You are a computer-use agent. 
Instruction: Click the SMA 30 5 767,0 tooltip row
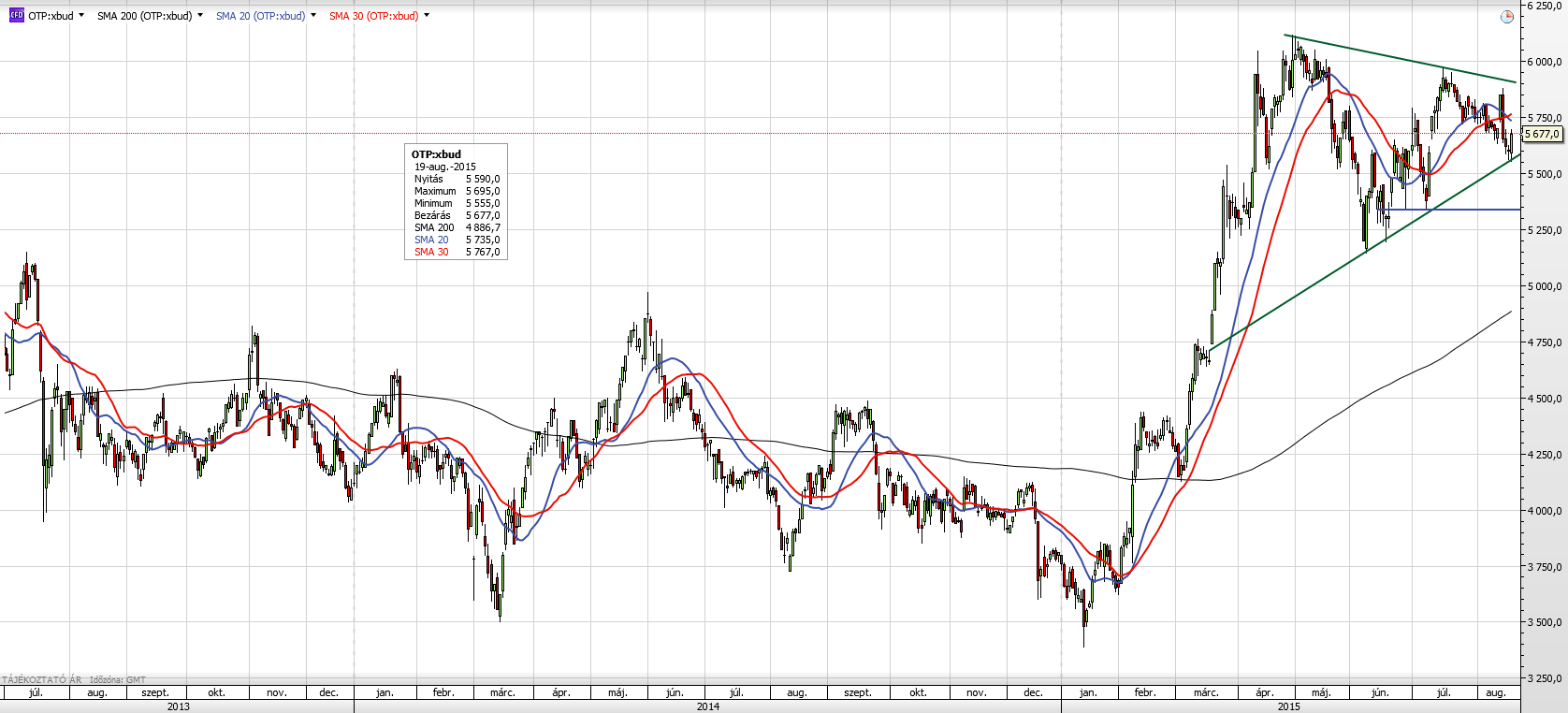coord(457,252)
